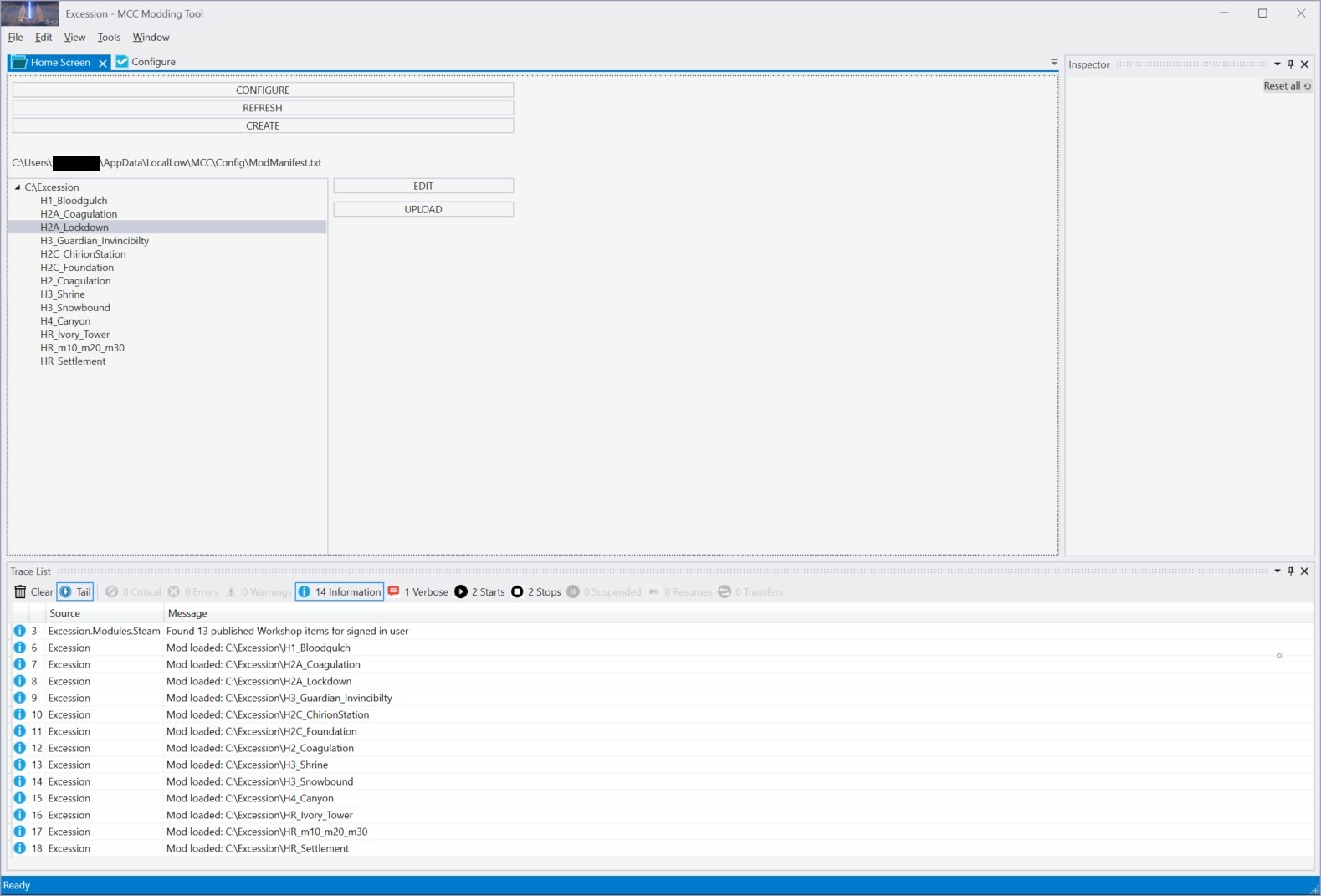
Task: Click the UPLOAD button
Action: coord(423,209)
